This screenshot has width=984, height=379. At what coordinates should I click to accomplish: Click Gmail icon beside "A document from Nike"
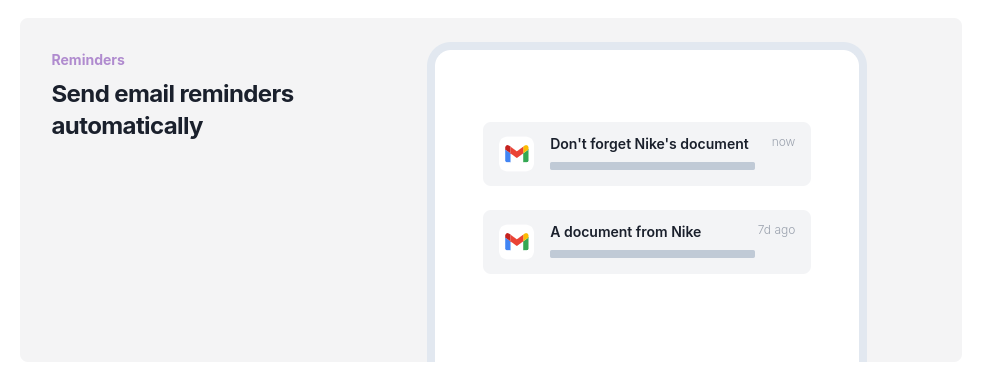click(x=516, y=242)
